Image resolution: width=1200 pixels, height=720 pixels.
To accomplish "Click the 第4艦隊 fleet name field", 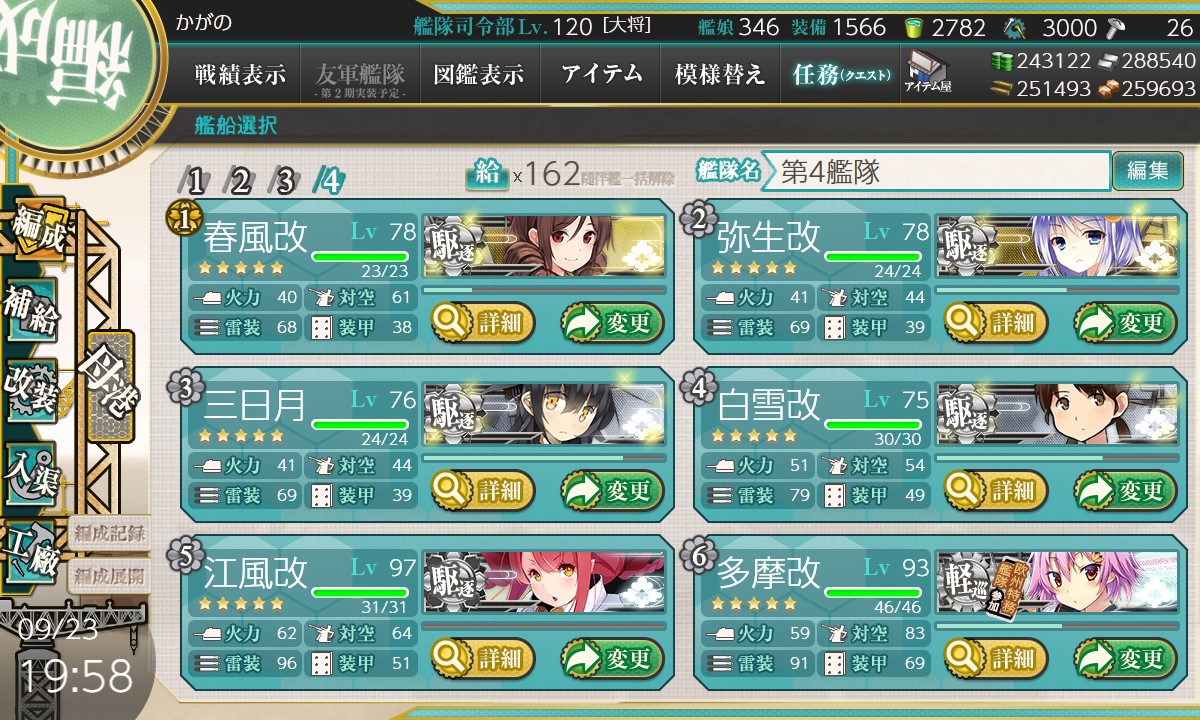I will 935,171.
